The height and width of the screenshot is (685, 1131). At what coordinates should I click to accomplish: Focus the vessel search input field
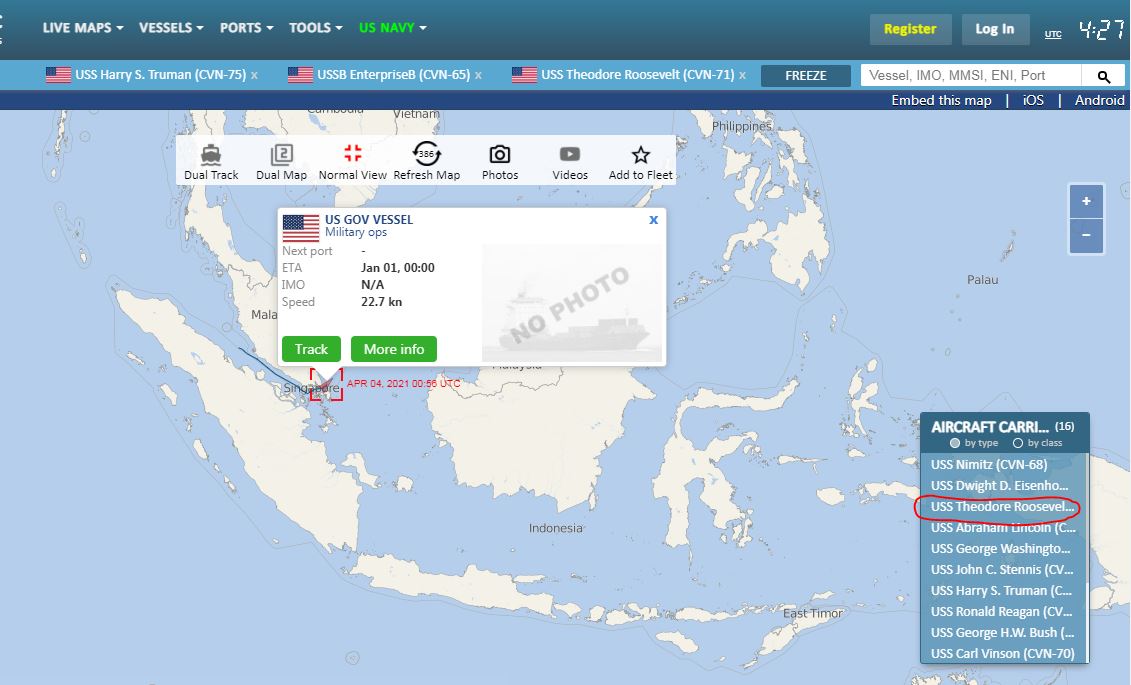coord(971,76)
